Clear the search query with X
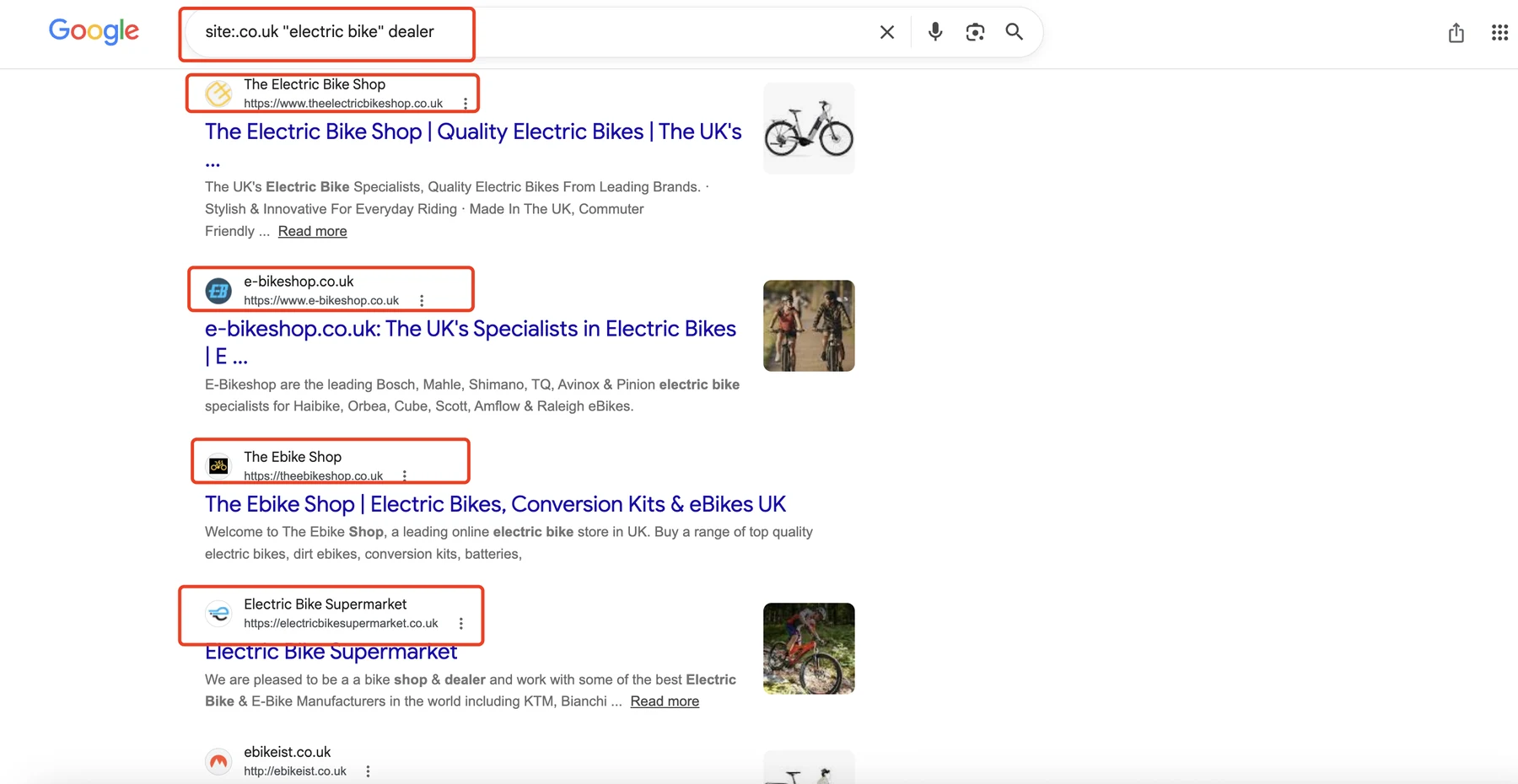This screenshot has height=784, width=1518. pyautogui.click(x=887, y=32)
